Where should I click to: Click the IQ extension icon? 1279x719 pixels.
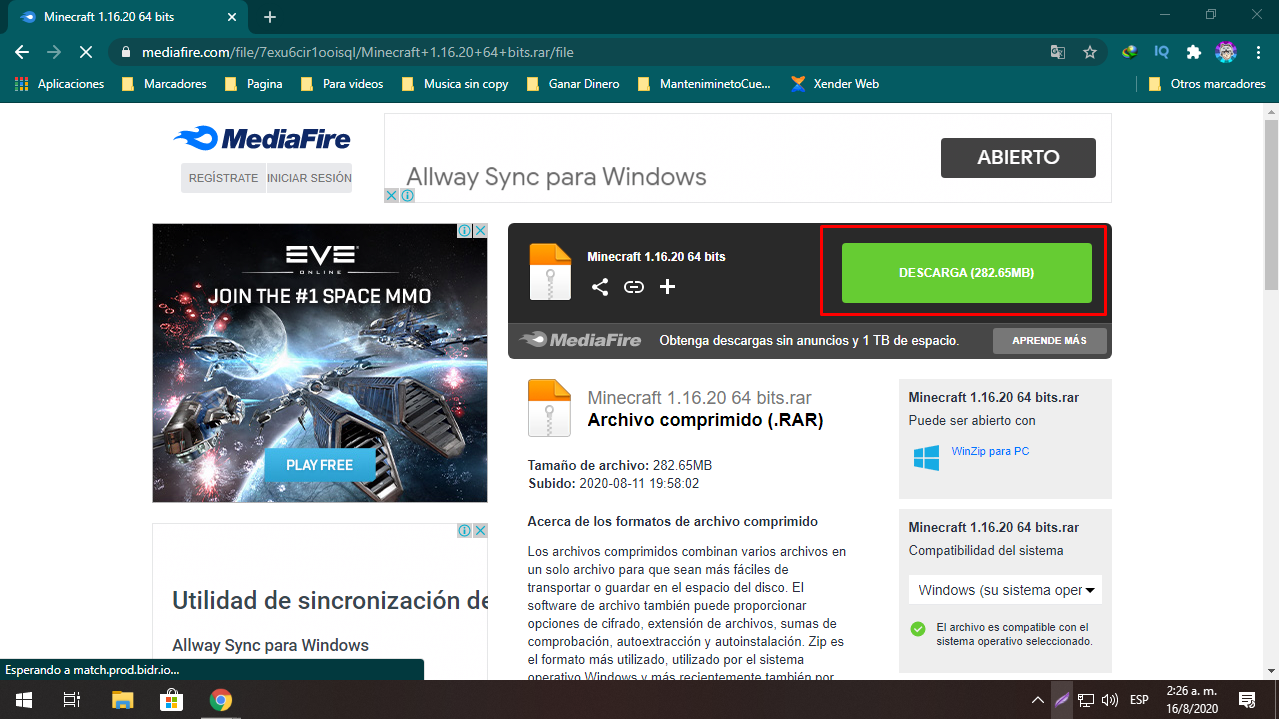tap(1161, 52)
